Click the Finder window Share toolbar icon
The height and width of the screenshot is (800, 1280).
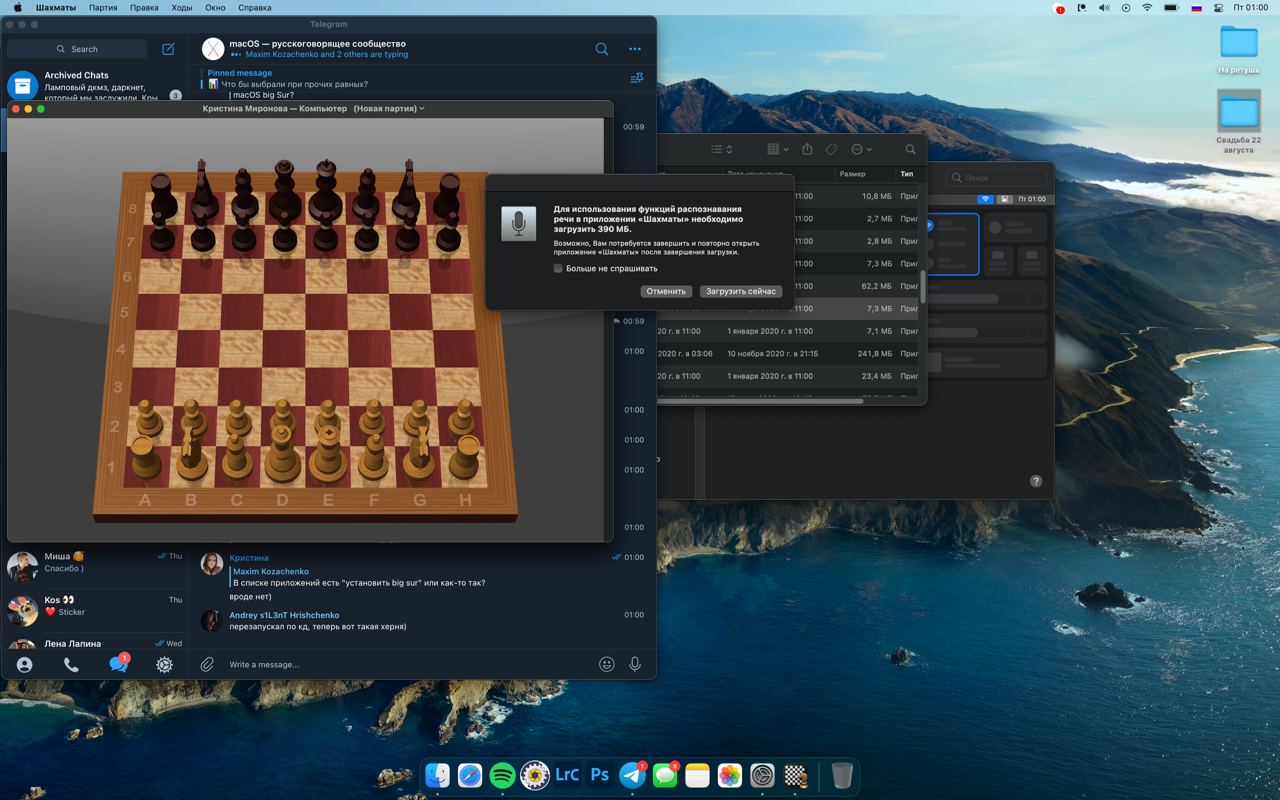[807, 149]
